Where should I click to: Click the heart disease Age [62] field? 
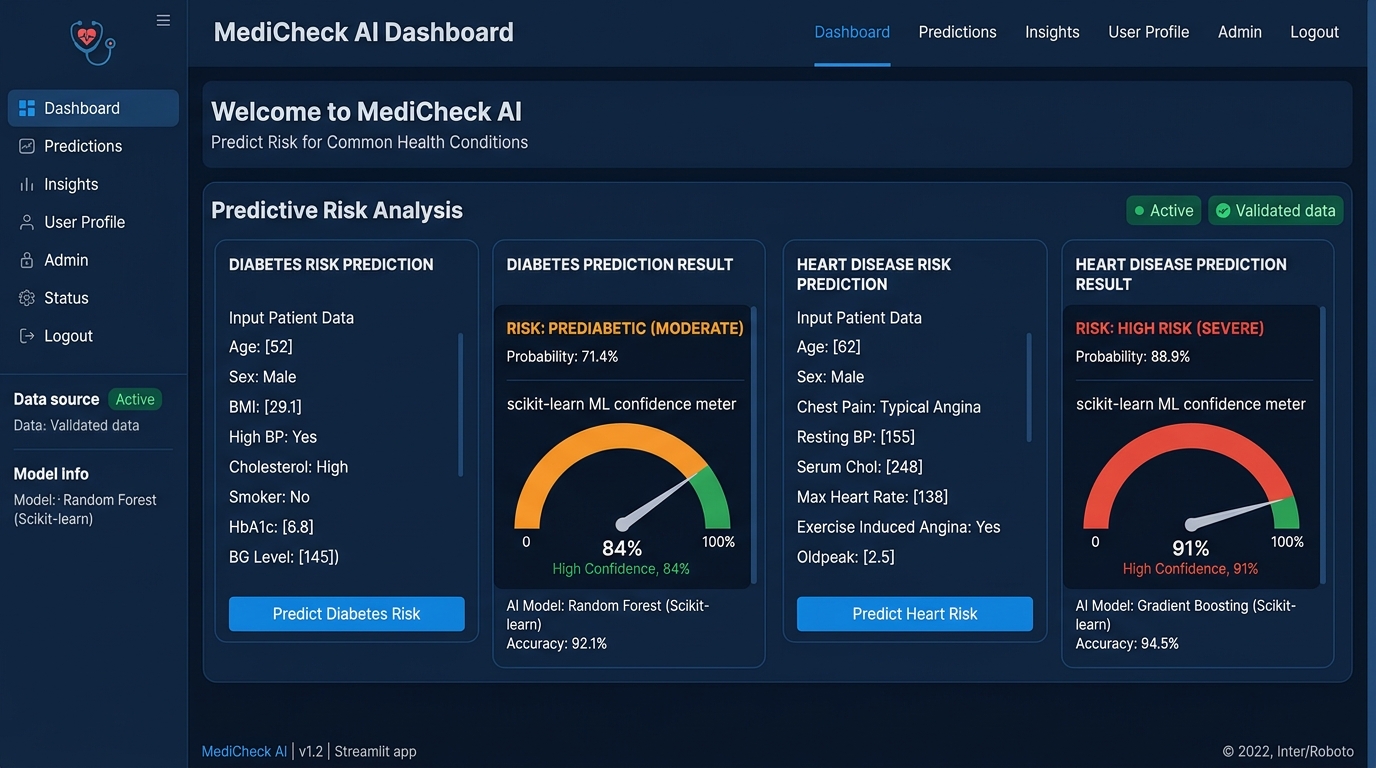(829, 347)
